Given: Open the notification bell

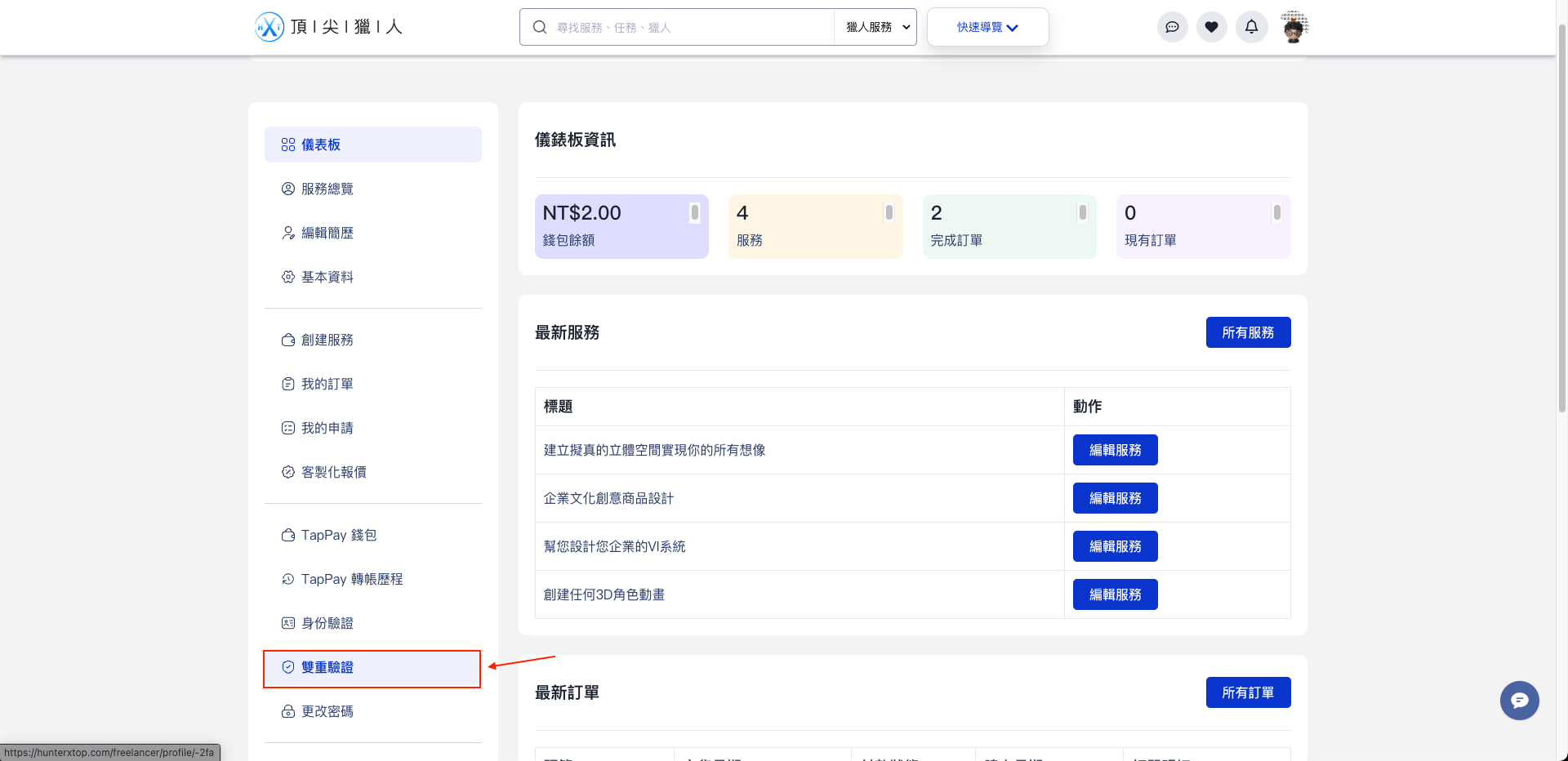Looking at the screenshot, I should (1251, 27).
